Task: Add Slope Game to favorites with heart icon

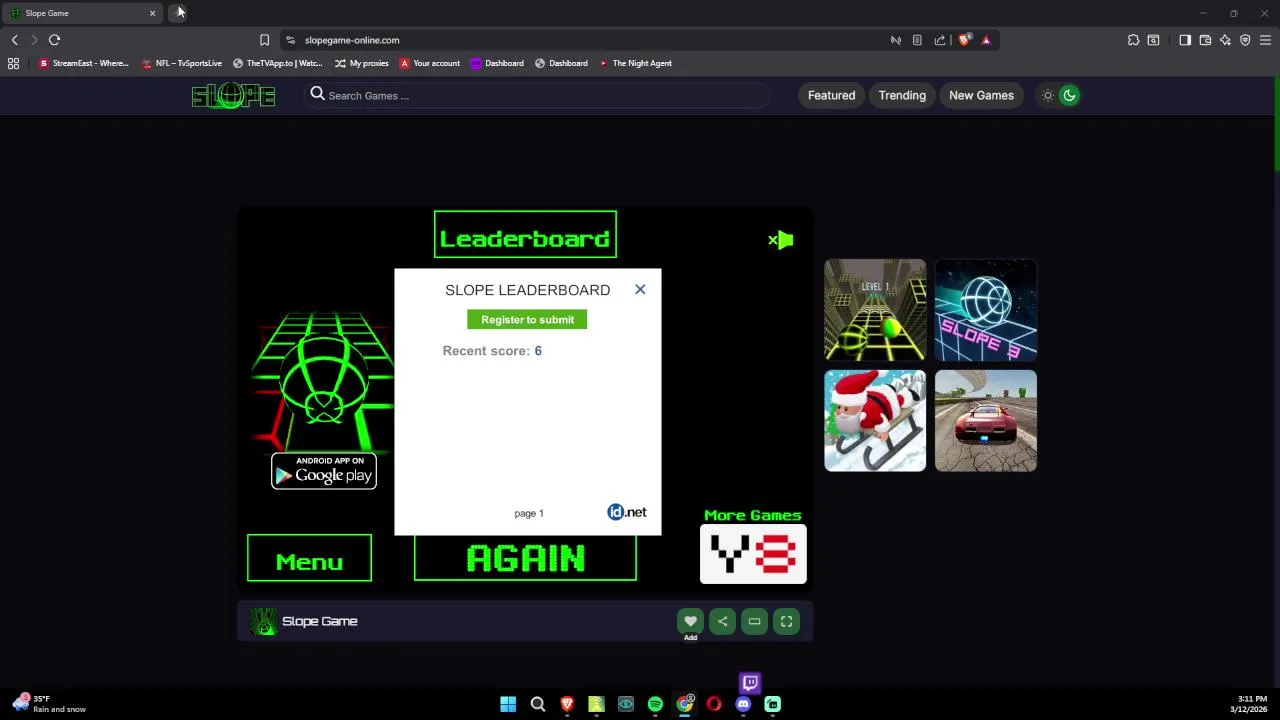Action: 690,621
